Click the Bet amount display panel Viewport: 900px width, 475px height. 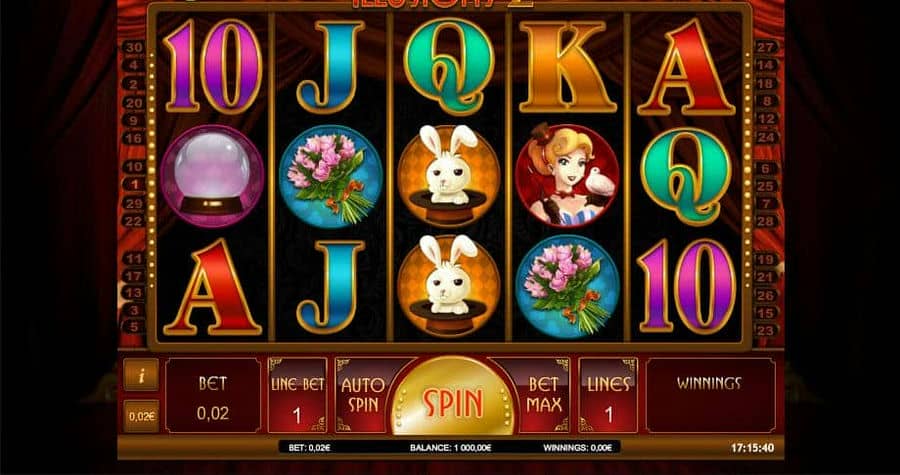coord(212,395)
